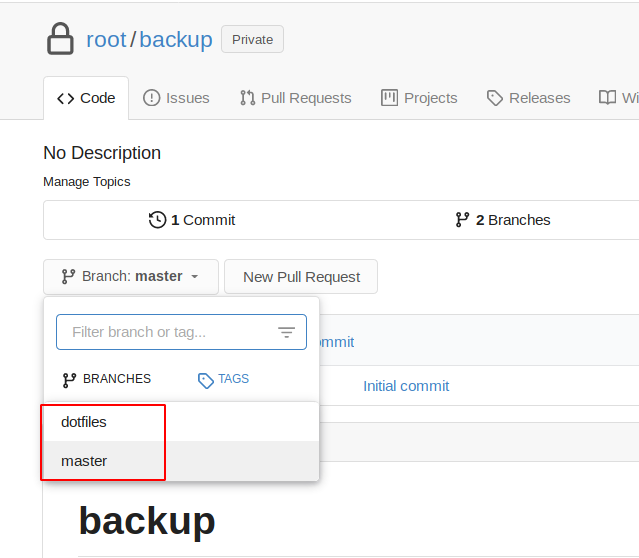
Task: Select the dotfiles branch from the list
Action: 181,422
